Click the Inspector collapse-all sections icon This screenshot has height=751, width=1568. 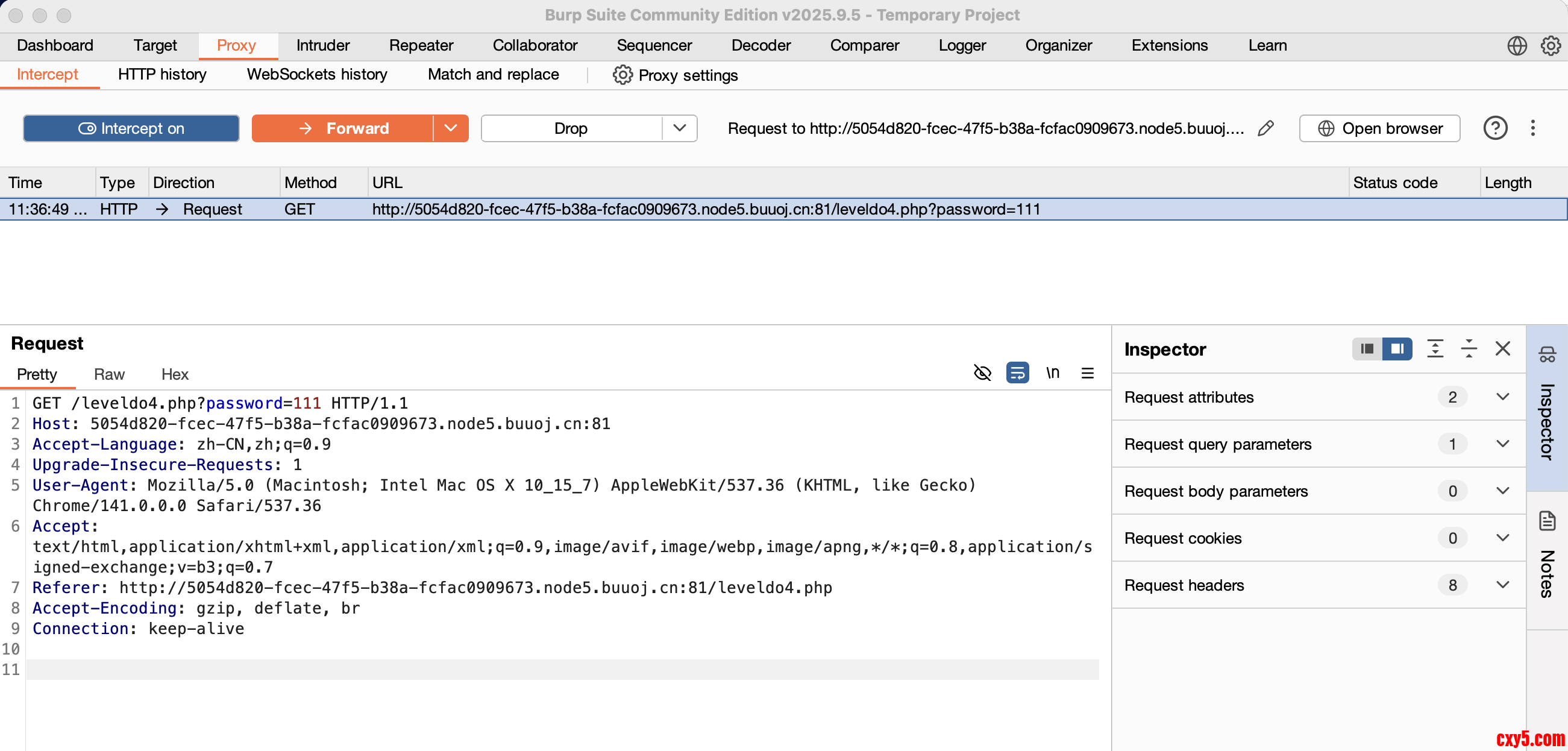1468,349
